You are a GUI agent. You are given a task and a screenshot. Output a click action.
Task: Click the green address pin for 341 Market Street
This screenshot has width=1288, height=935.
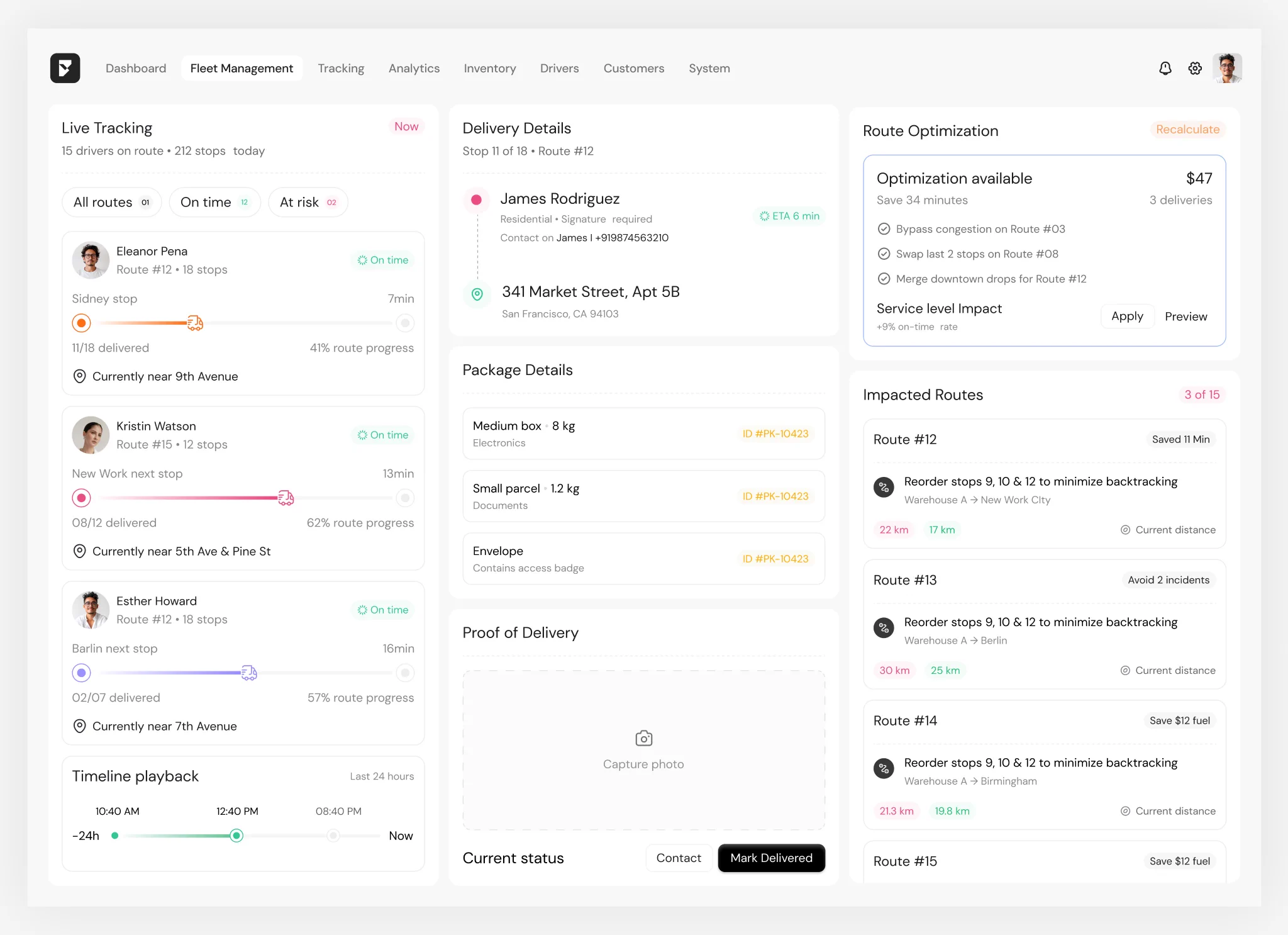(x=477, y=294)
